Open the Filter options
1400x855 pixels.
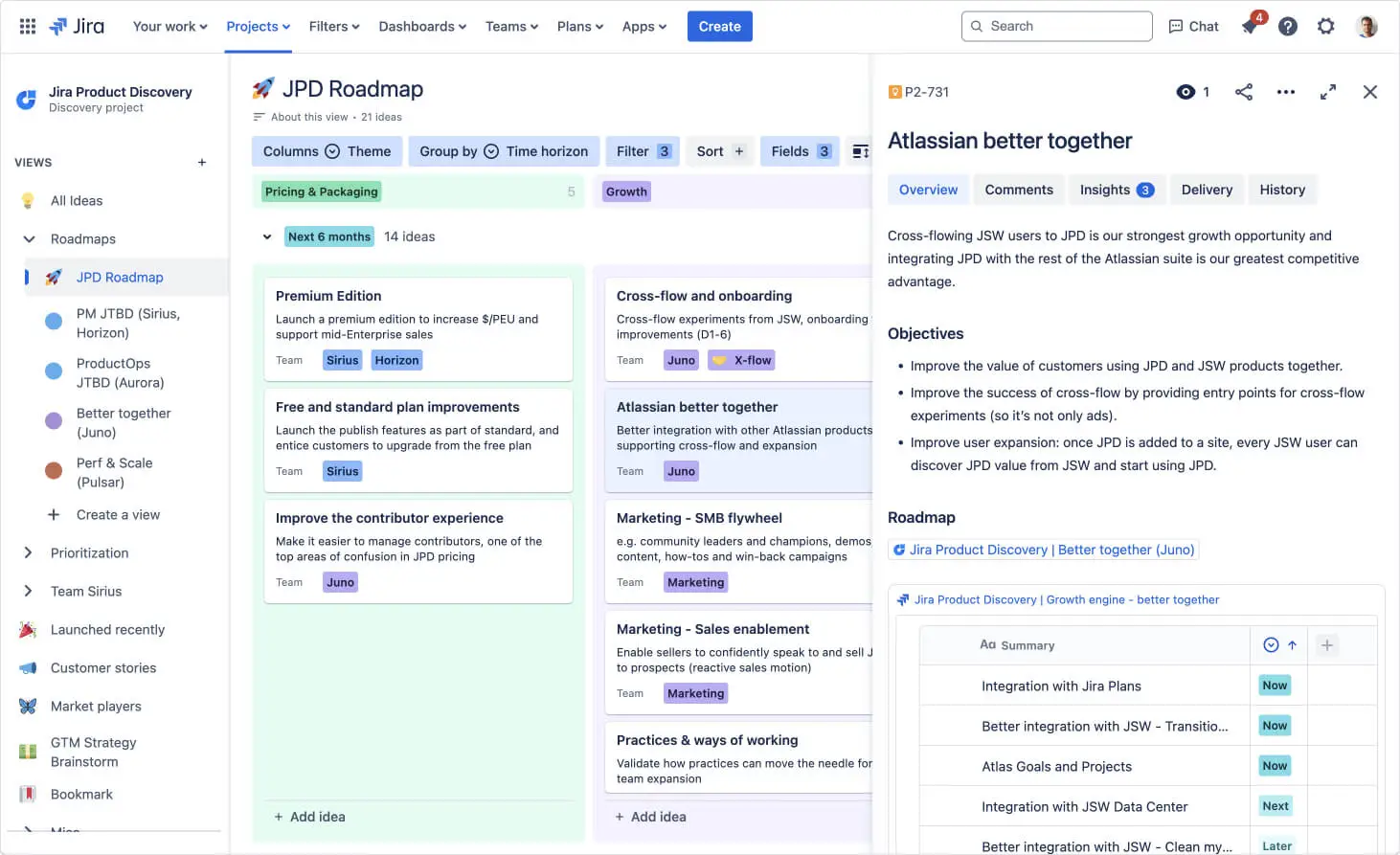pyautogui.click(x=643, y=151)
